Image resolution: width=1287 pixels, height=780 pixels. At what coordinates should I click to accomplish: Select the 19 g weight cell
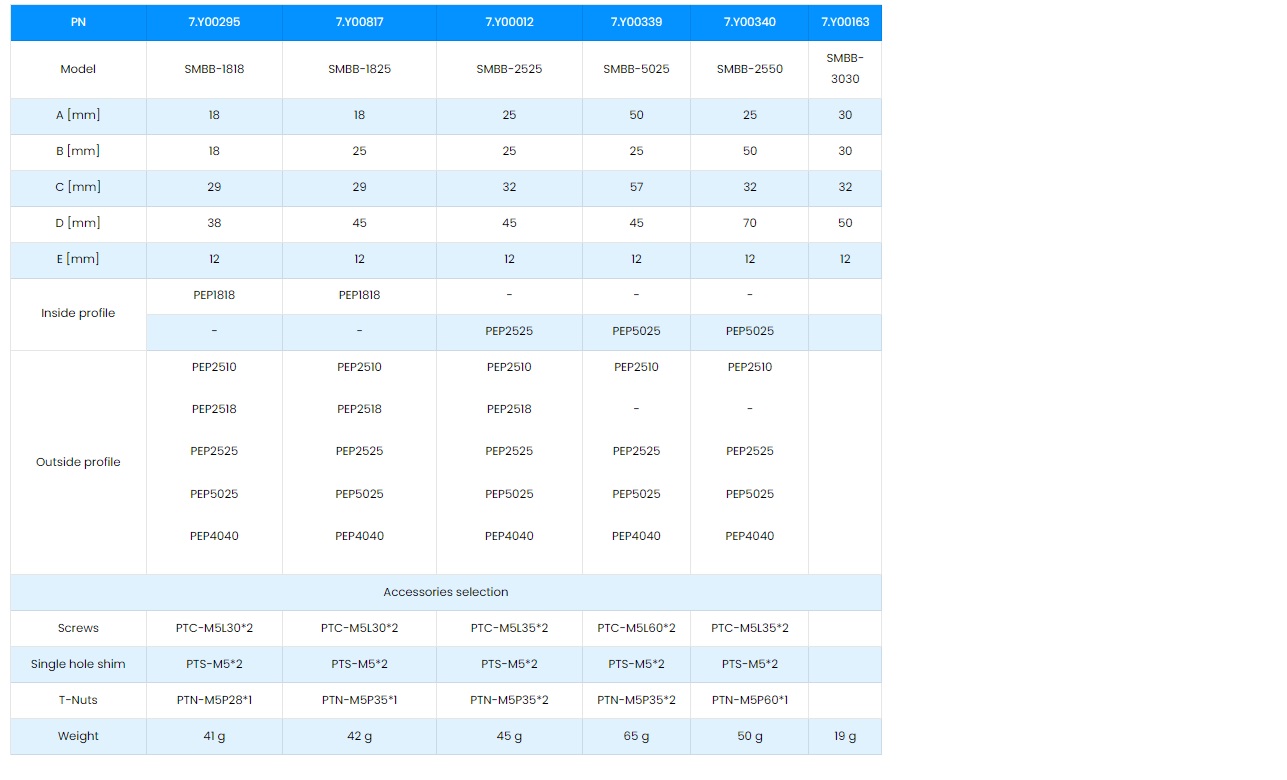click(x=845, y=736)
